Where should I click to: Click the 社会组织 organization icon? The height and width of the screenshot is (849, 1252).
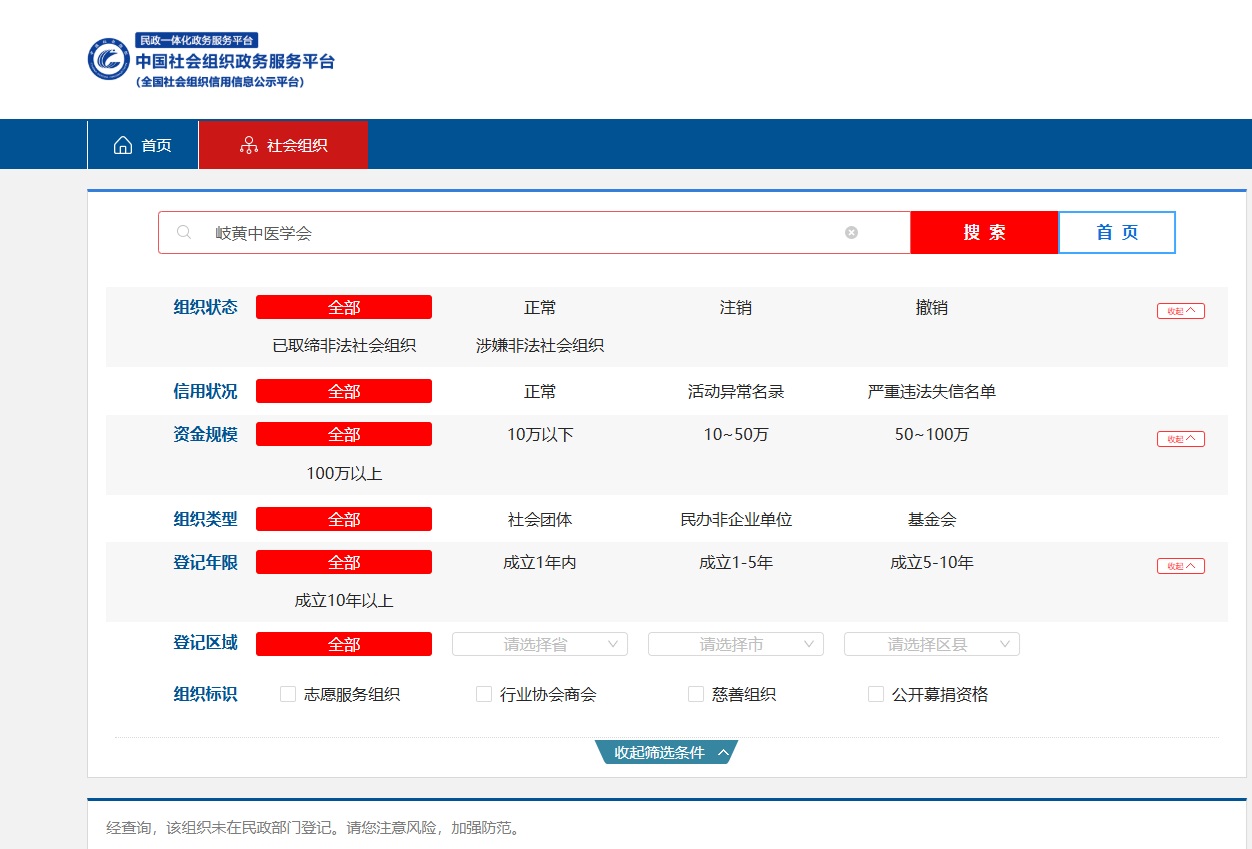248,145
